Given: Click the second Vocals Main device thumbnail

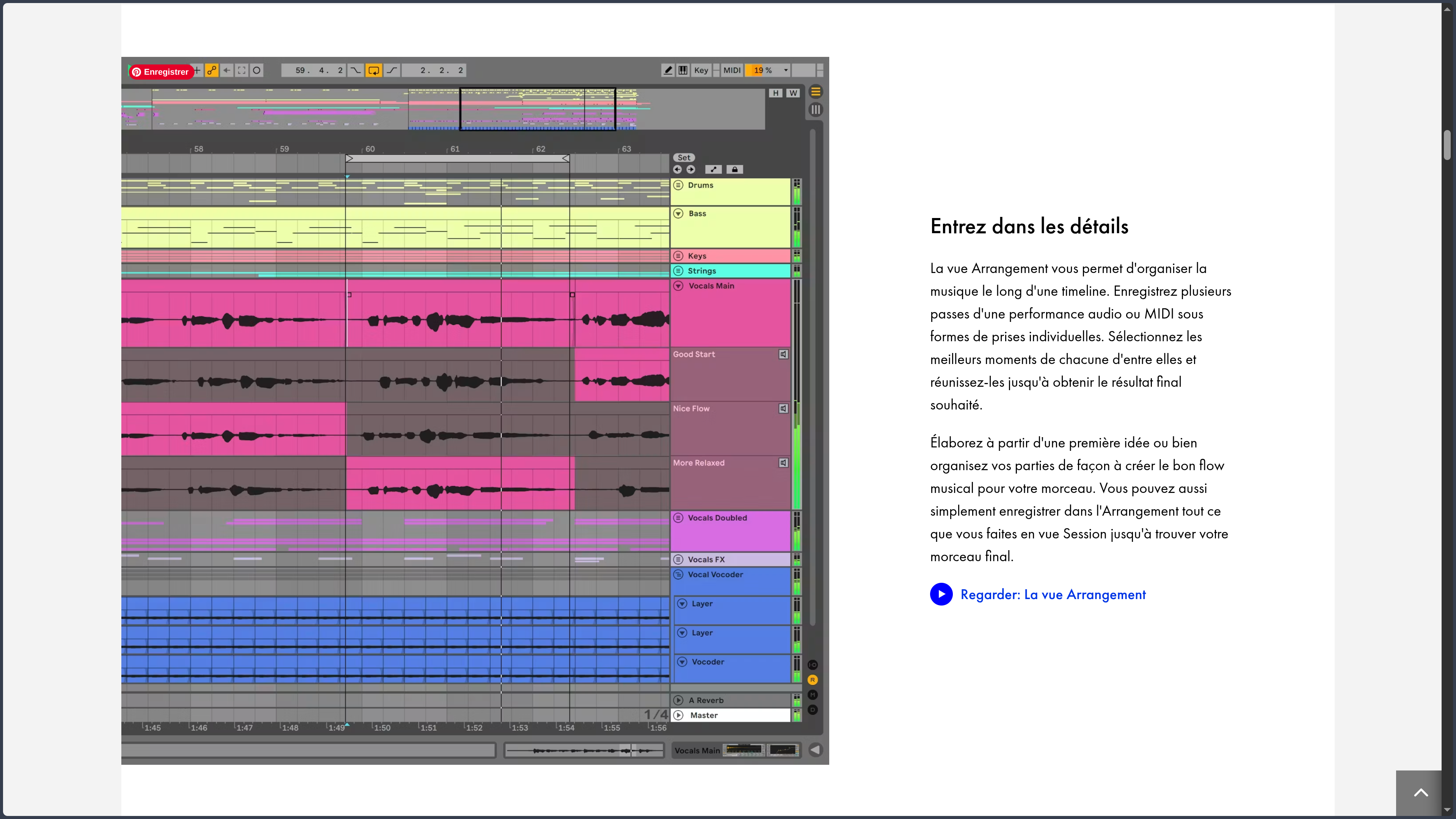Looking at the screenshot, I should (x=783, y=750).
